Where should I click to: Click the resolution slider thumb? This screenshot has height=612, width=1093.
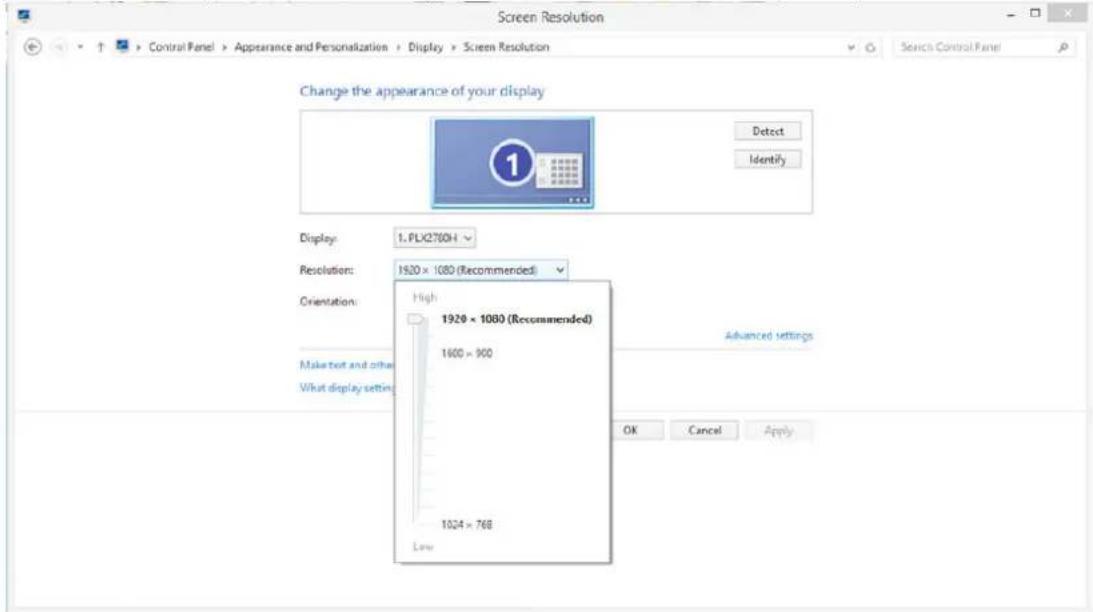(x=415, y=319)
